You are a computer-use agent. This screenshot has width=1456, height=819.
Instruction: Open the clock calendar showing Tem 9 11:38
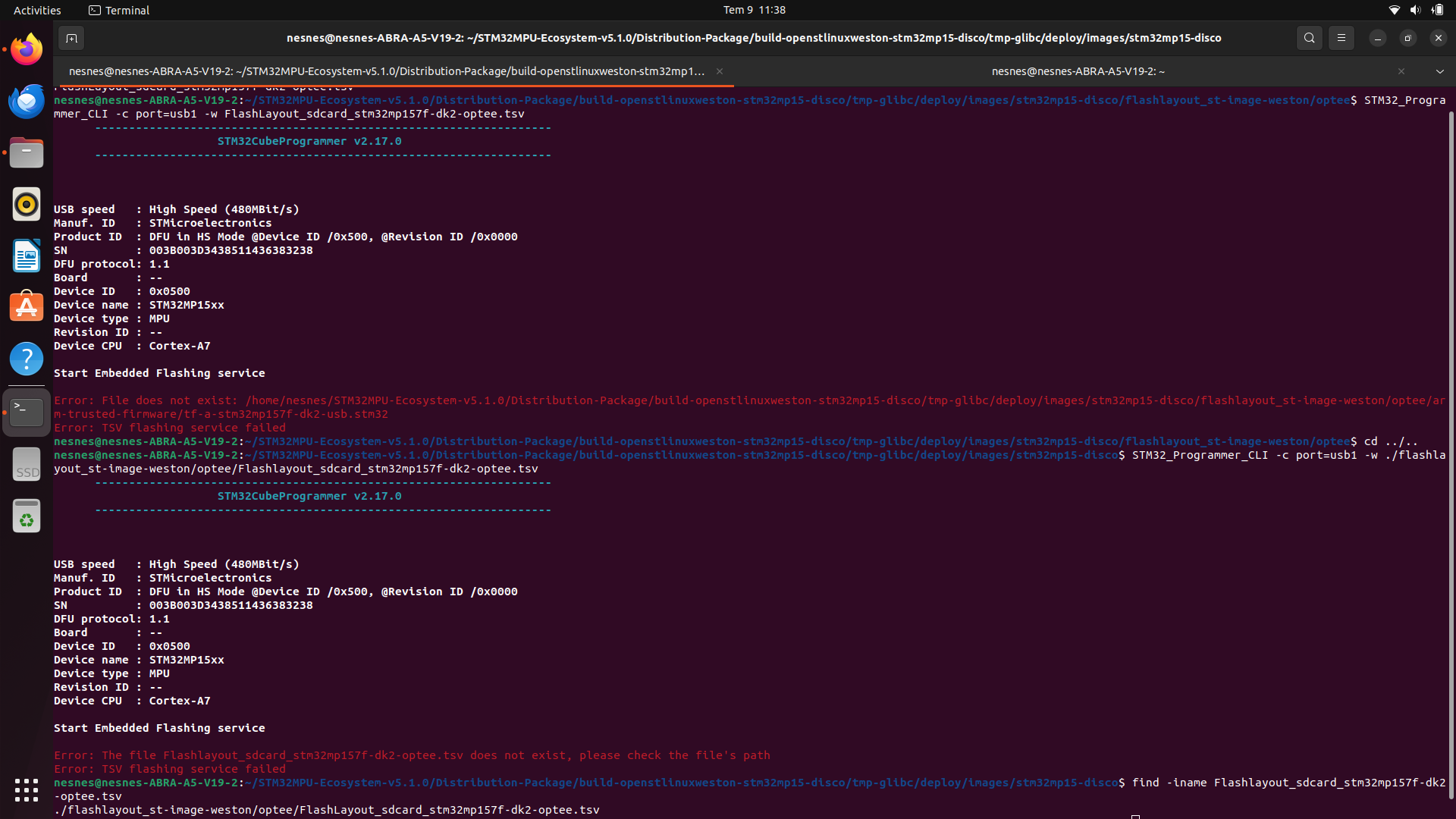754,10
